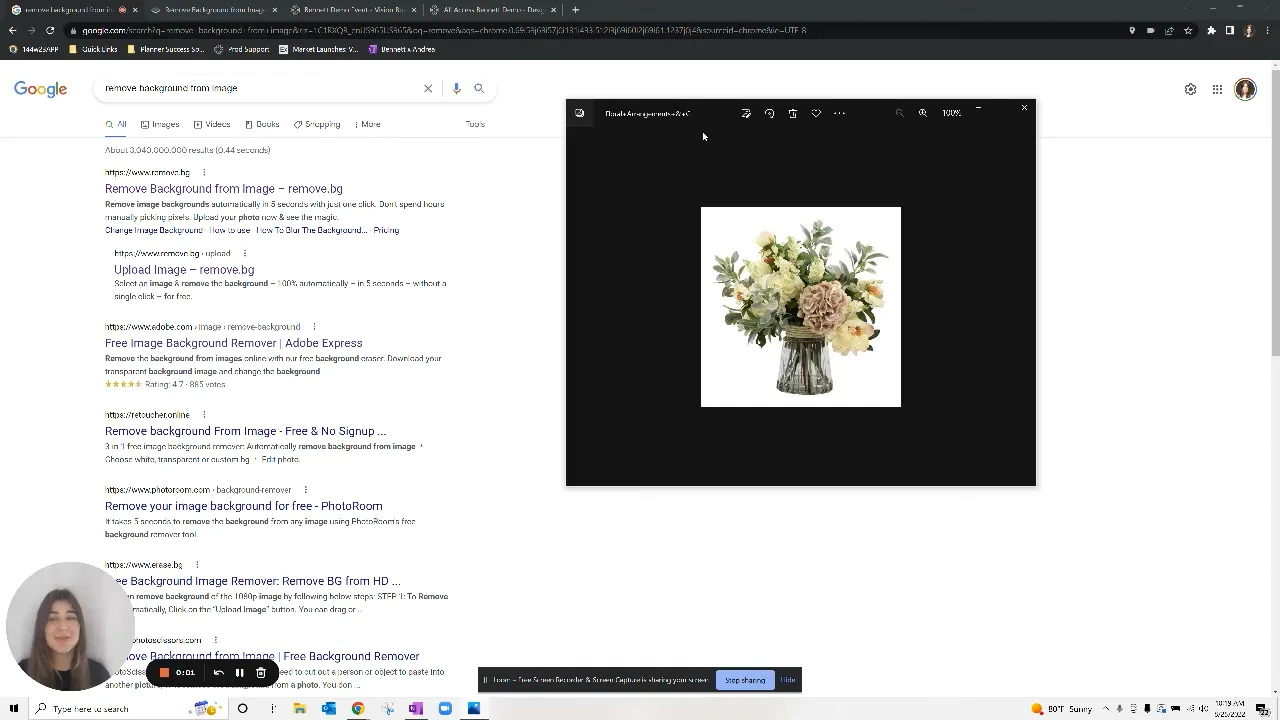Open the Tools search options
The height and width of the screenshot is (720, 1280).
tap(475, 124)
